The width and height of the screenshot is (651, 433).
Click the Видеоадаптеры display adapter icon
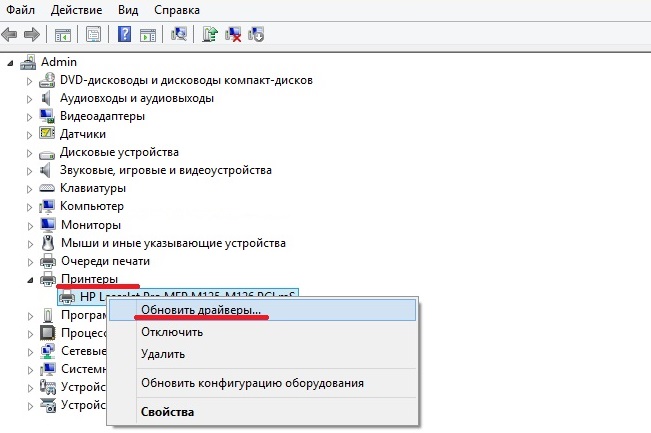tap(47, 116)
